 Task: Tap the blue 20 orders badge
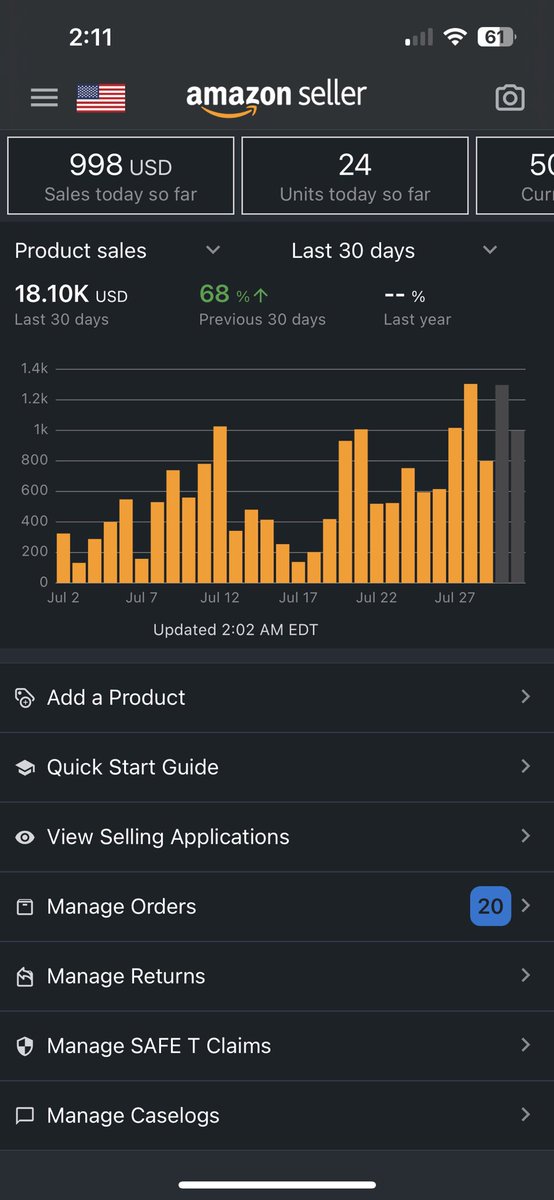(x=490, y=907)
